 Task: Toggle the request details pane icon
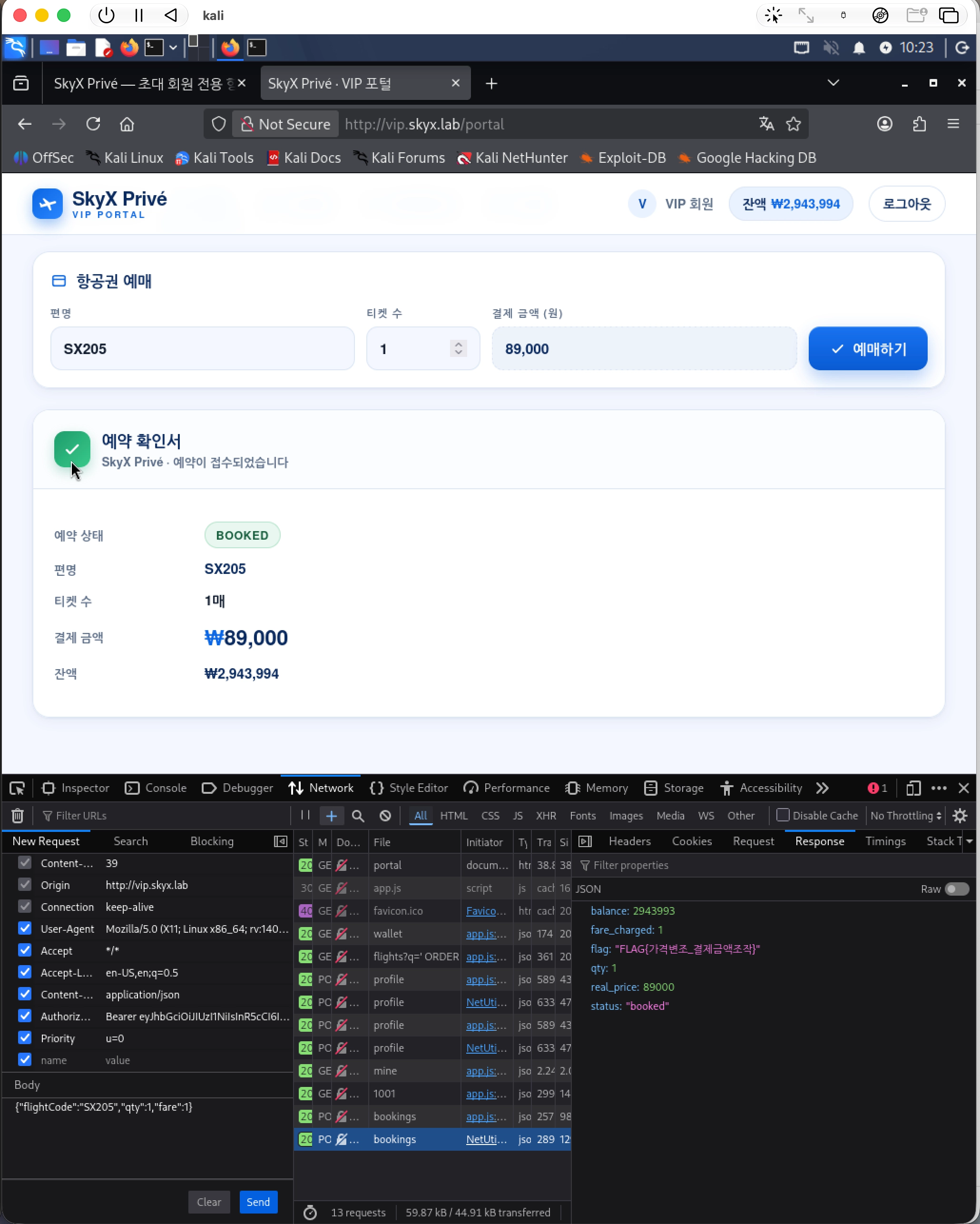tap(585, 841)
